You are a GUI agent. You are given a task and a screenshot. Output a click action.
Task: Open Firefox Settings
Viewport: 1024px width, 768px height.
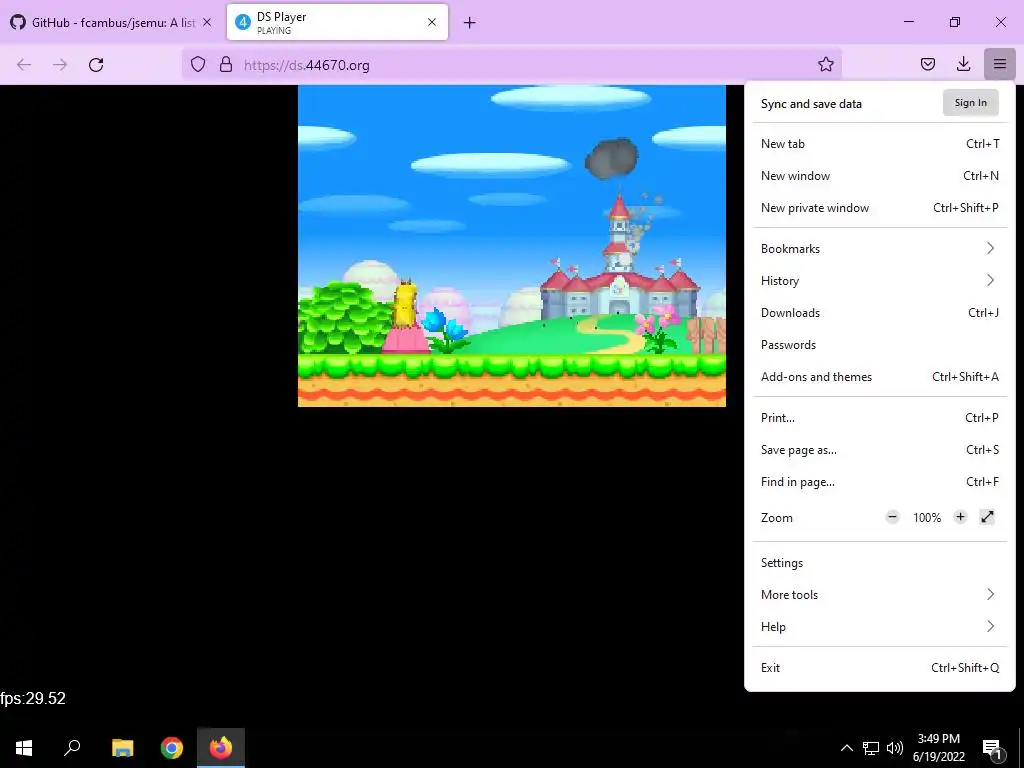pyautogui.click(x=880, y=563)
